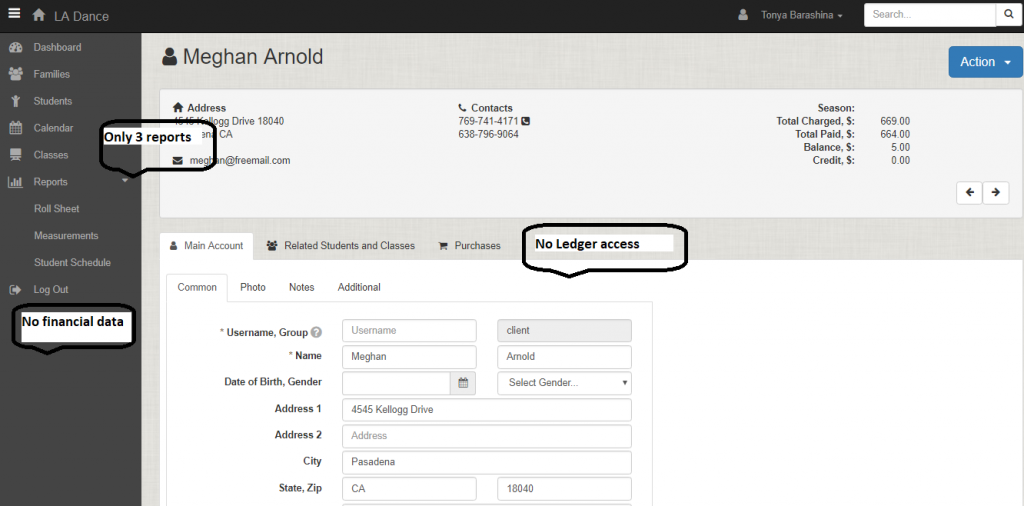
Task: Open Dashboard from the sidebar
Action: pos(57,47)
